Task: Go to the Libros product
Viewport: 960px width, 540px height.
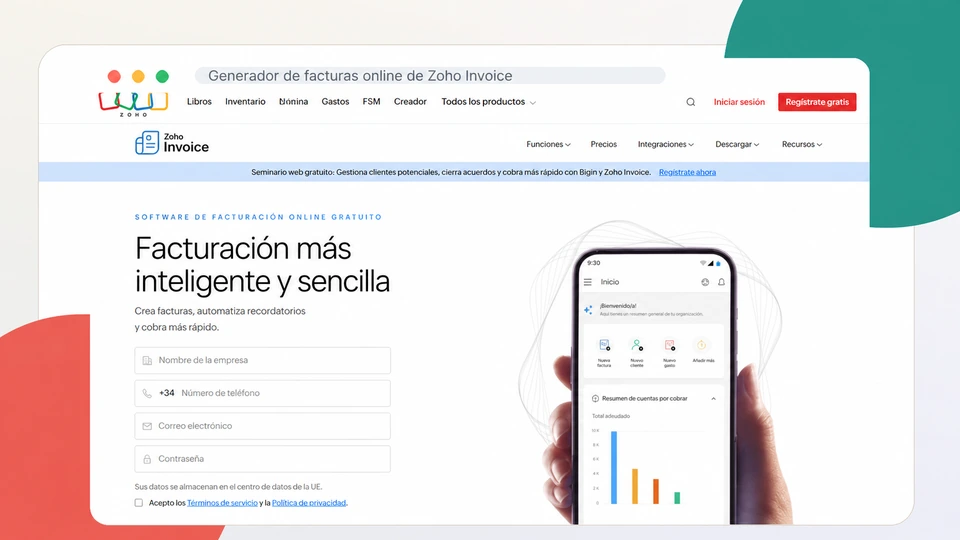Action: 199,102
